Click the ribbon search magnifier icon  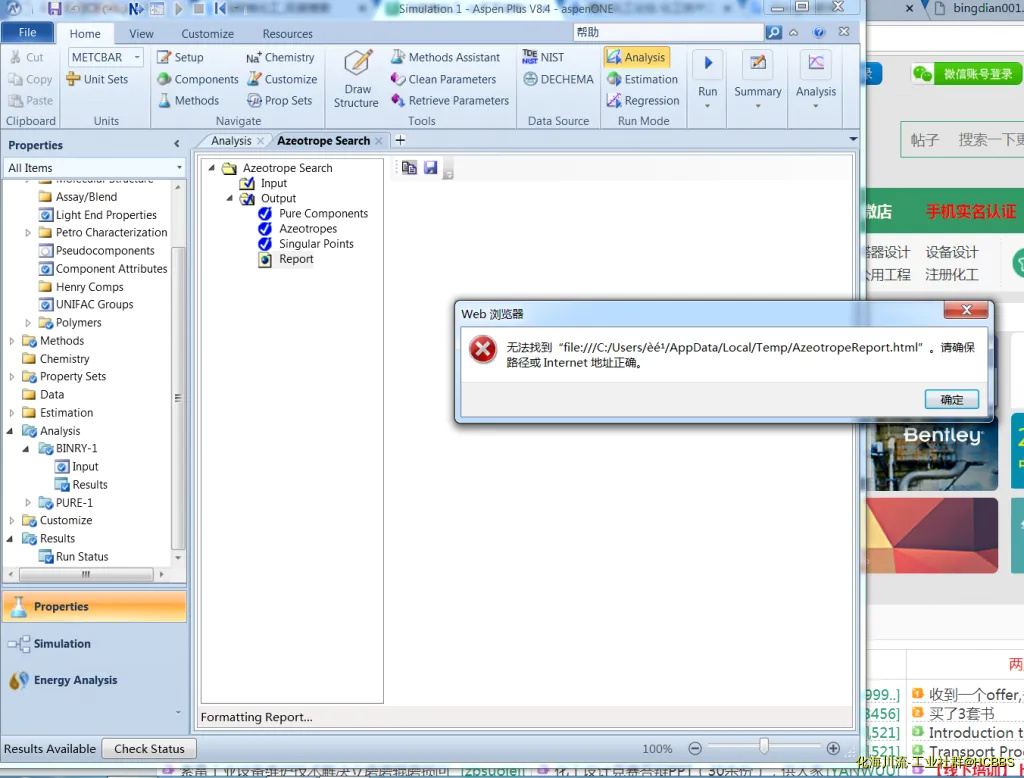[774, 32]
